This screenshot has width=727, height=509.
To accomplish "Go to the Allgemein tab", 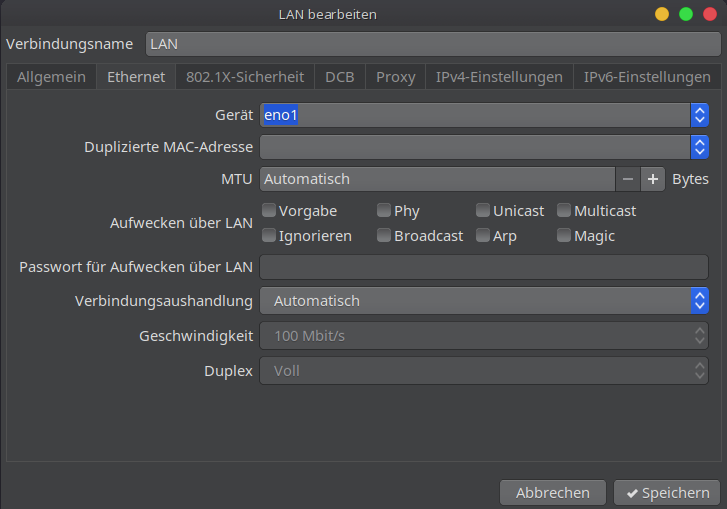I will point(51,77).
